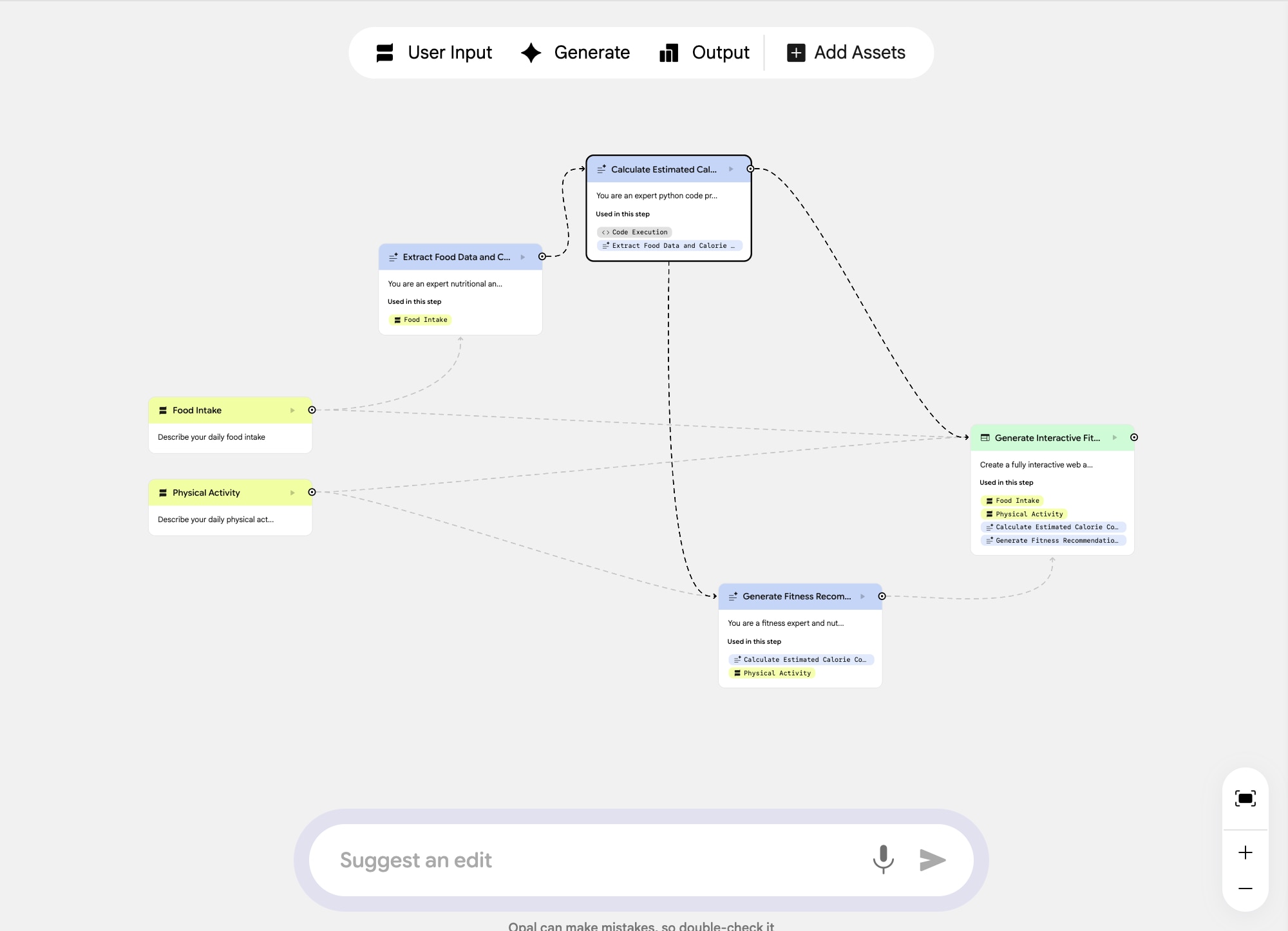The height and width of the screenshot is (931, 1288).
Task: Click the Code Execution chip
Action: click(x=635, y=232)
